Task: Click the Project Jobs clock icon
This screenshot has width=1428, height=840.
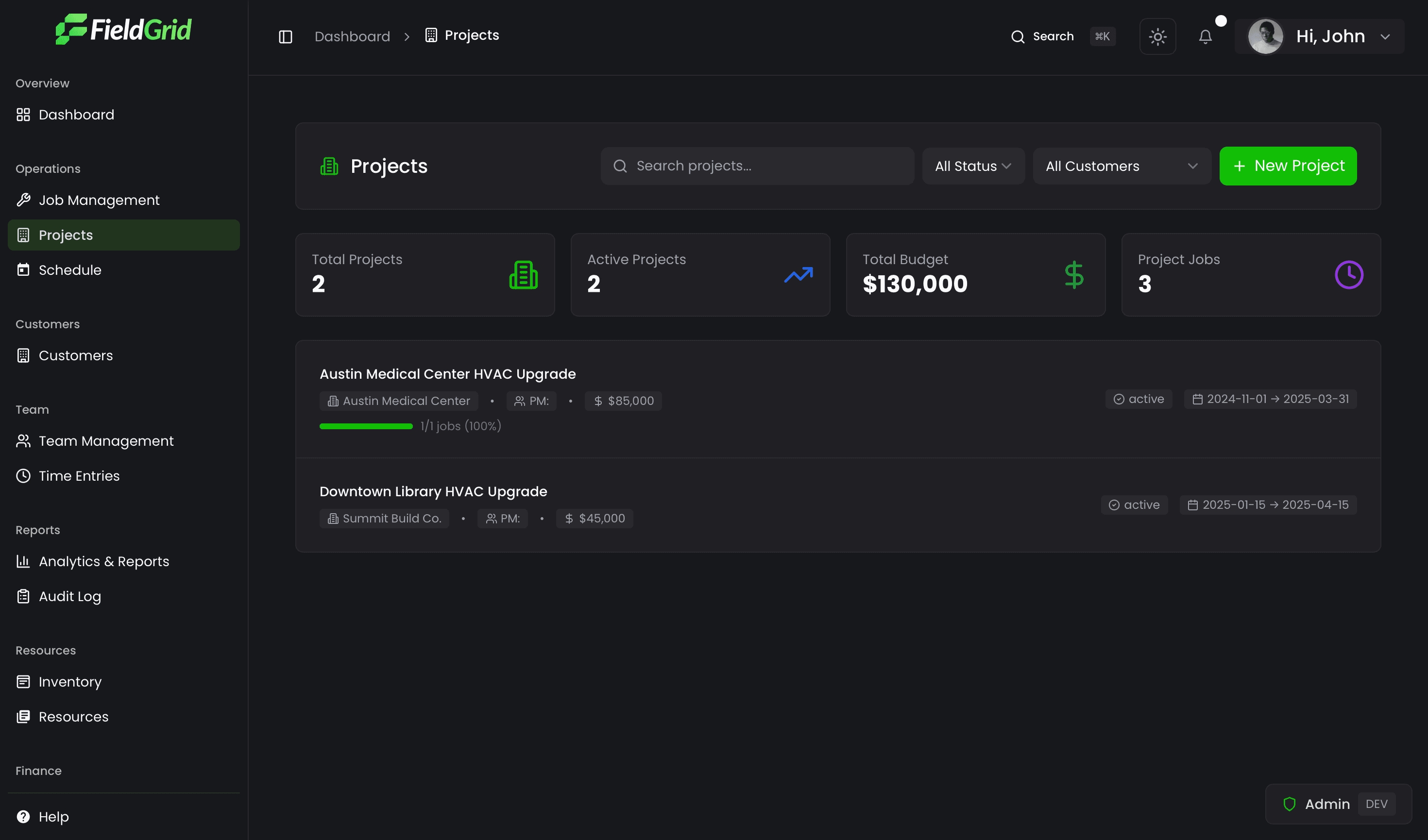Action: click(x=1349, y=275)
